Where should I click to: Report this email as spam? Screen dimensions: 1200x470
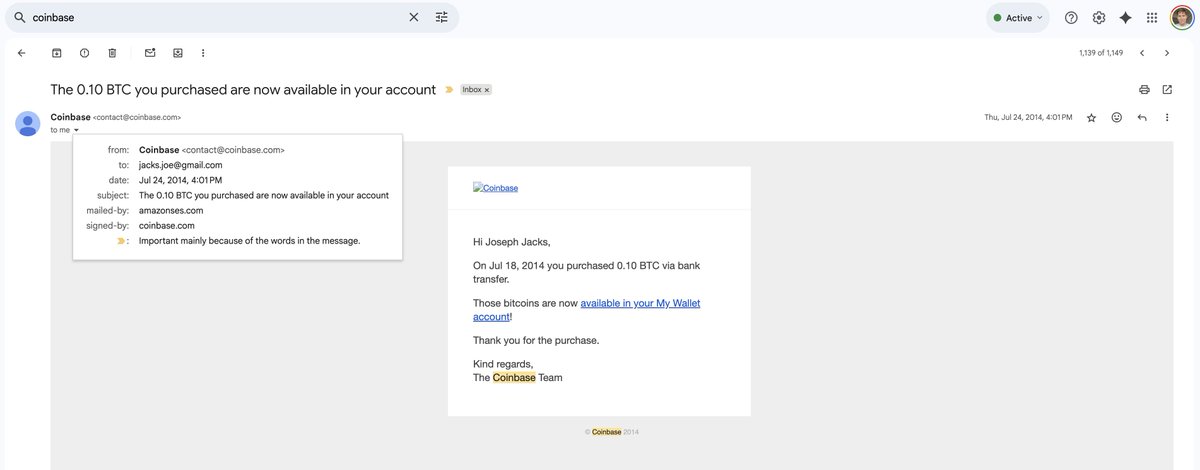85,53
